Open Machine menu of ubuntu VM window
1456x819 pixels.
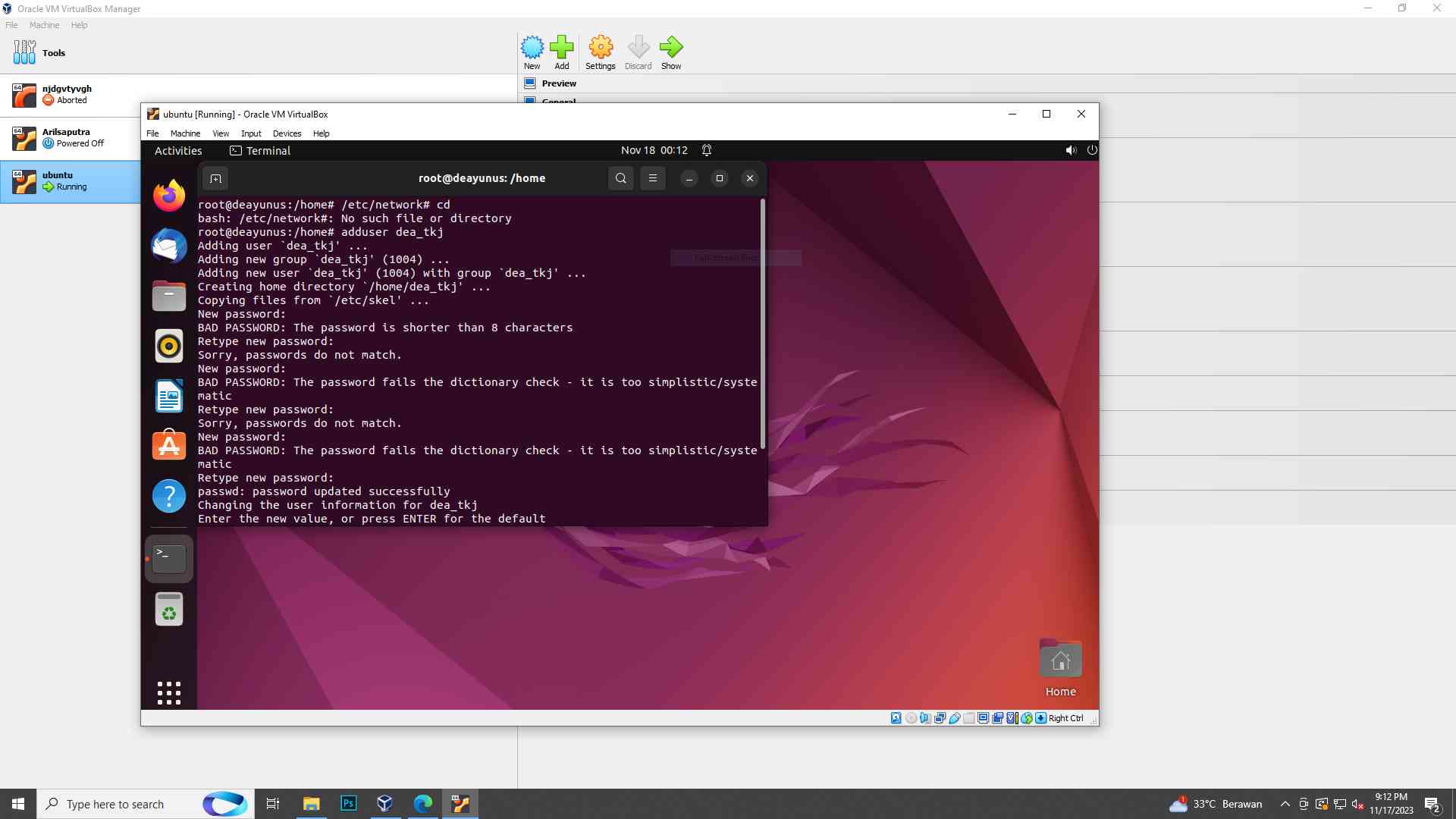click(185, 133)
